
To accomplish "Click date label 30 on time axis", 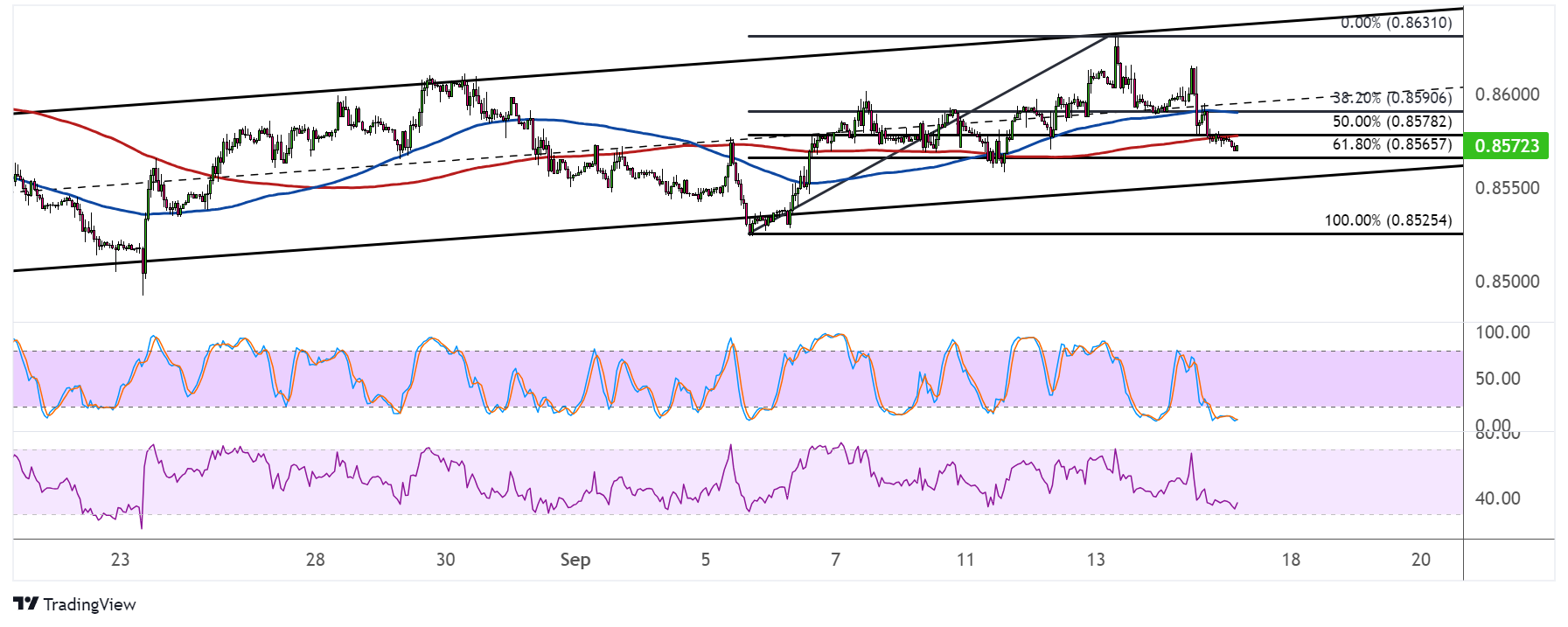I will 446,560.
